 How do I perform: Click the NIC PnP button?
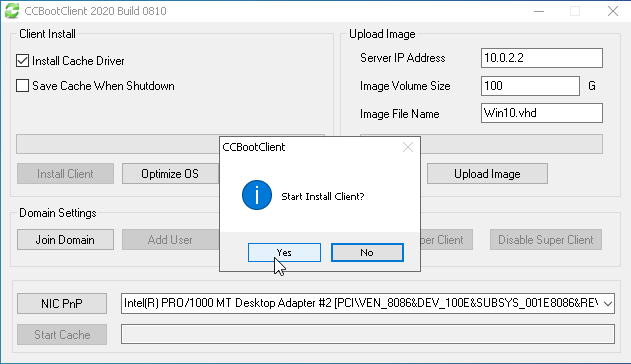pyautogui.click(x=62, y=303)
